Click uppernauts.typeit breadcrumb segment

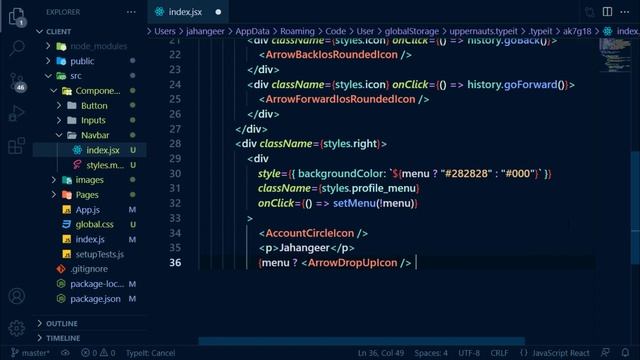click(x=483, y=31)
